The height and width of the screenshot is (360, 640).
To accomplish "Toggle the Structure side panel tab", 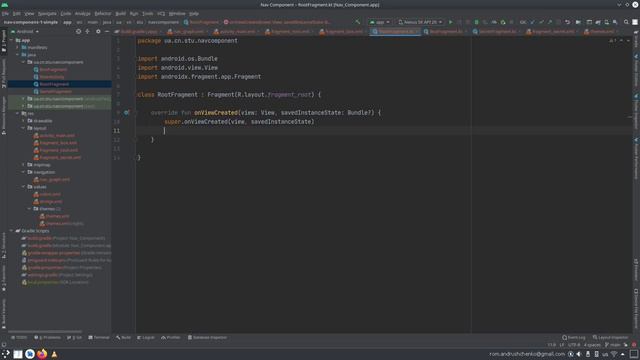I will 4,245.
